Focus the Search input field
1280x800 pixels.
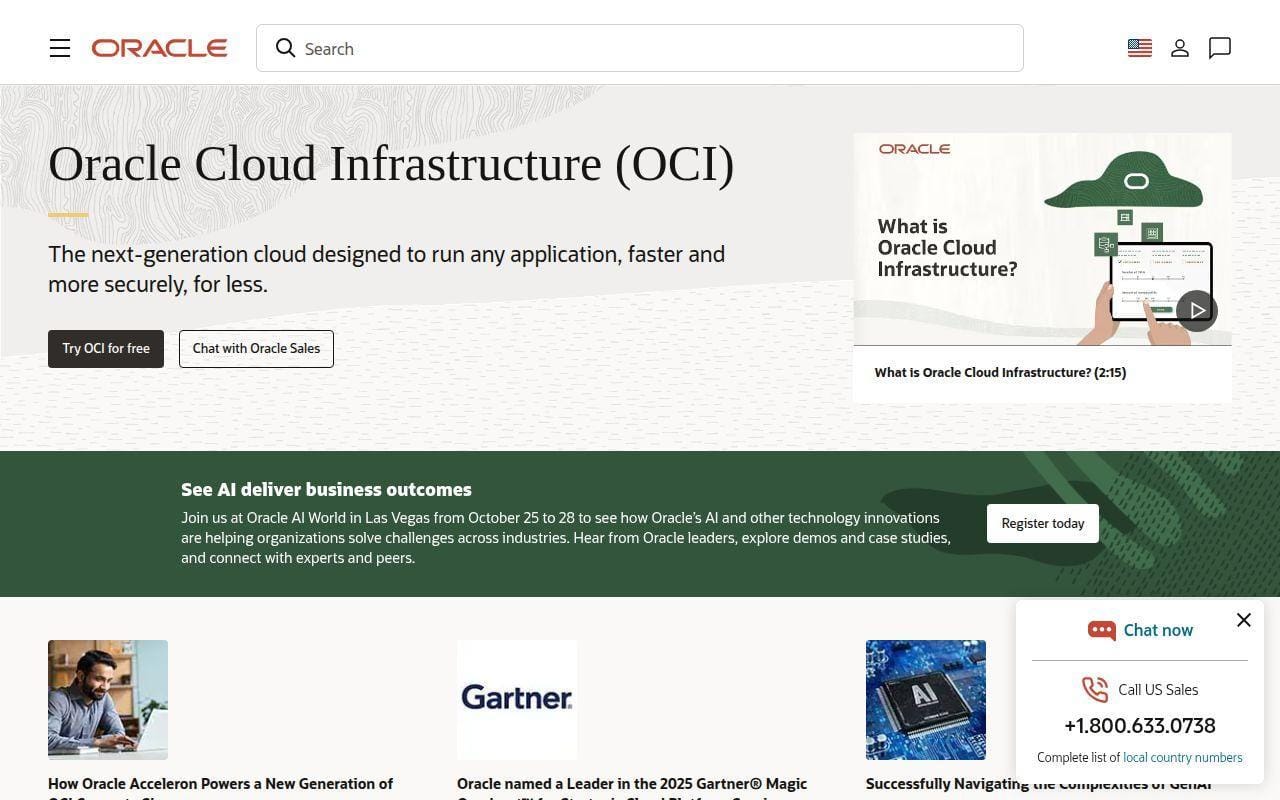click(640, 48)
